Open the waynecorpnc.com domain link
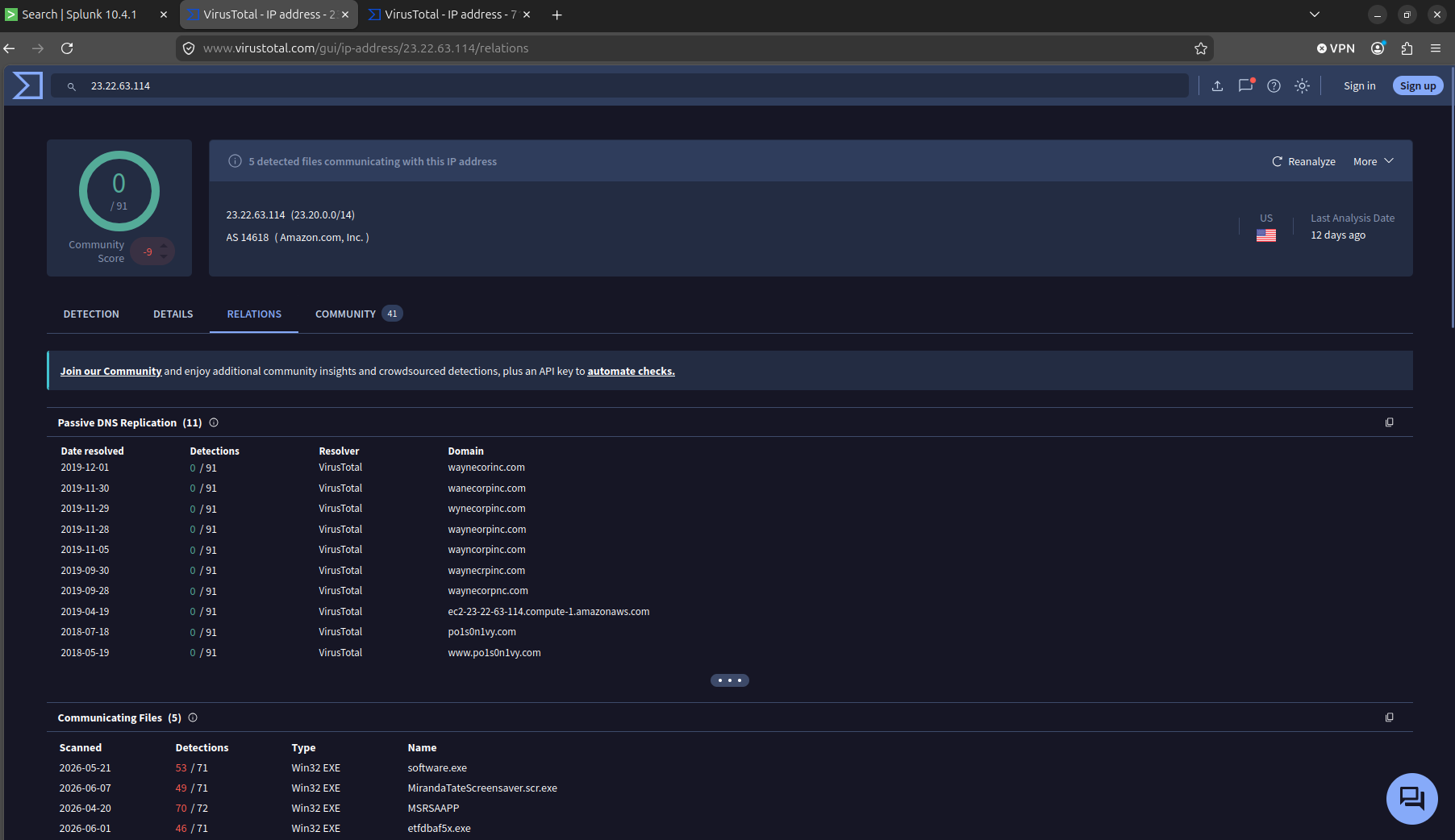 click(x=488, y=591)
